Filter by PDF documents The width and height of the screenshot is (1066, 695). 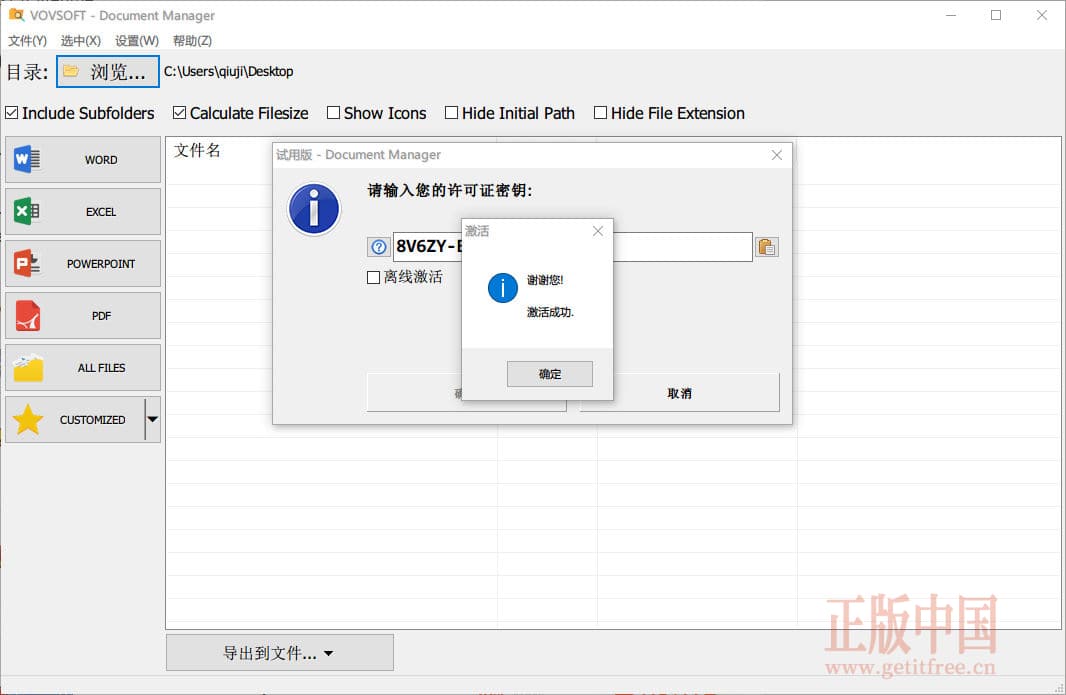[x=83, y=316]
